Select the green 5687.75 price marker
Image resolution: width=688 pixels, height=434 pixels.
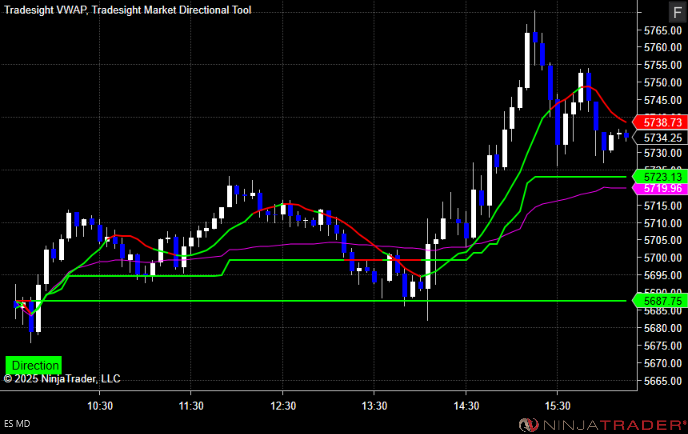pos(660,301)
